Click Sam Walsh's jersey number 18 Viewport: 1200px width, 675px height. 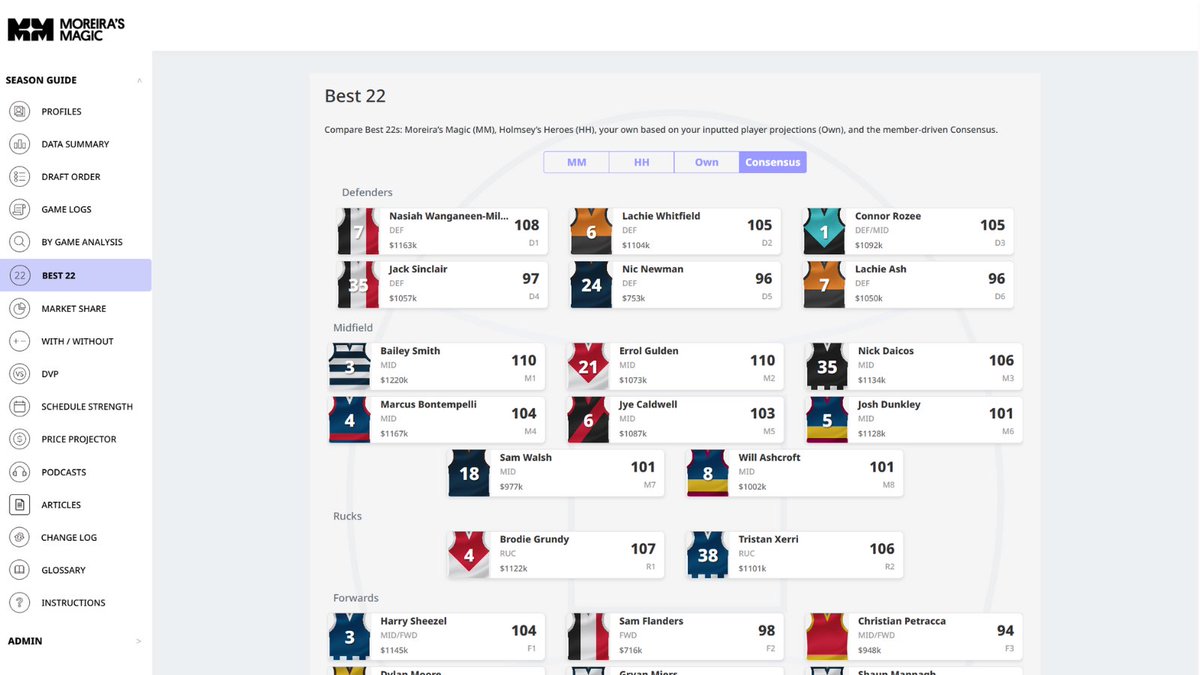(x=469, y=474)
